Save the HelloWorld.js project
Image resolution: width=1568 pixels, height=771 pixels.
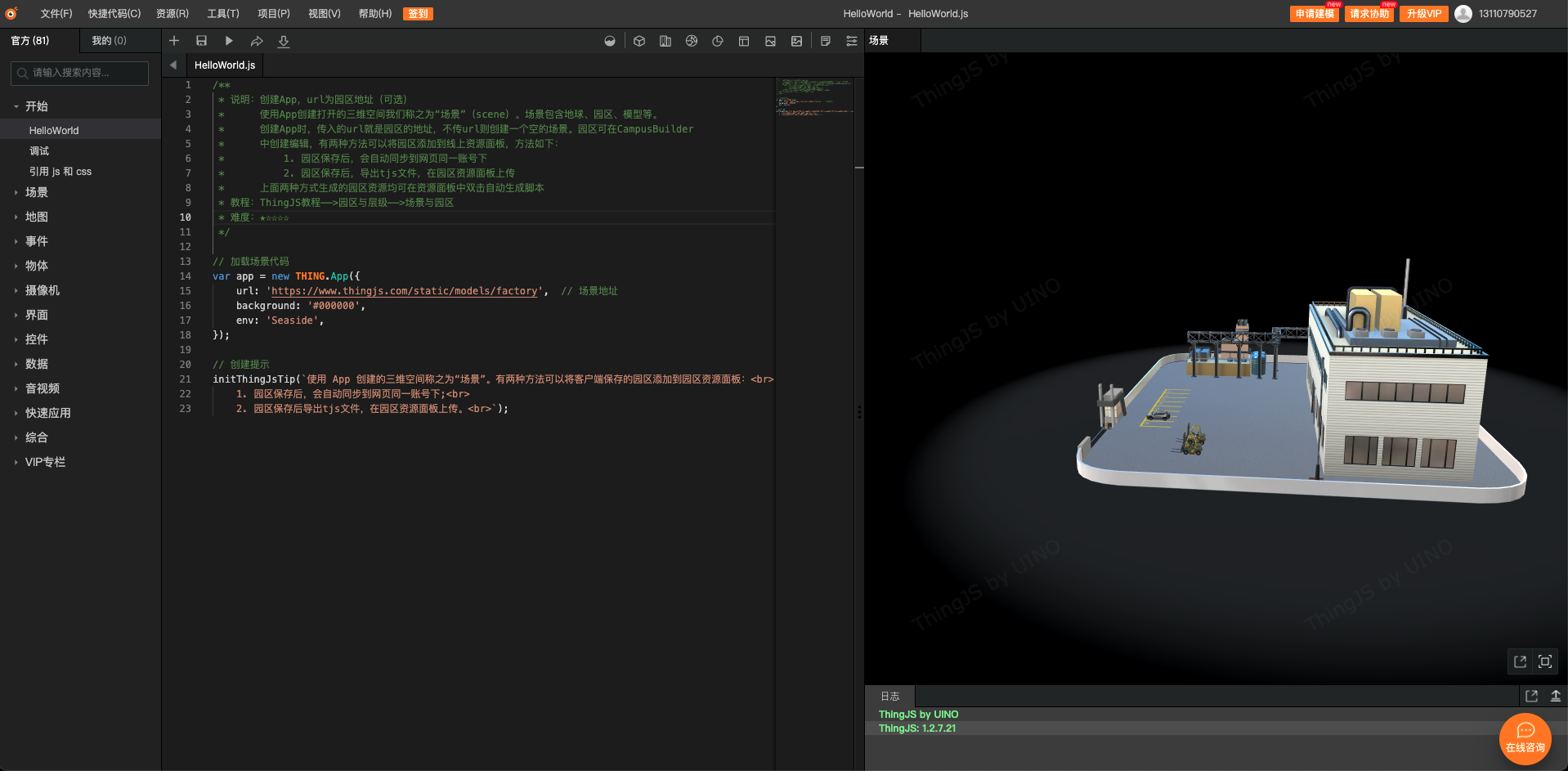(x=201, y=40)
